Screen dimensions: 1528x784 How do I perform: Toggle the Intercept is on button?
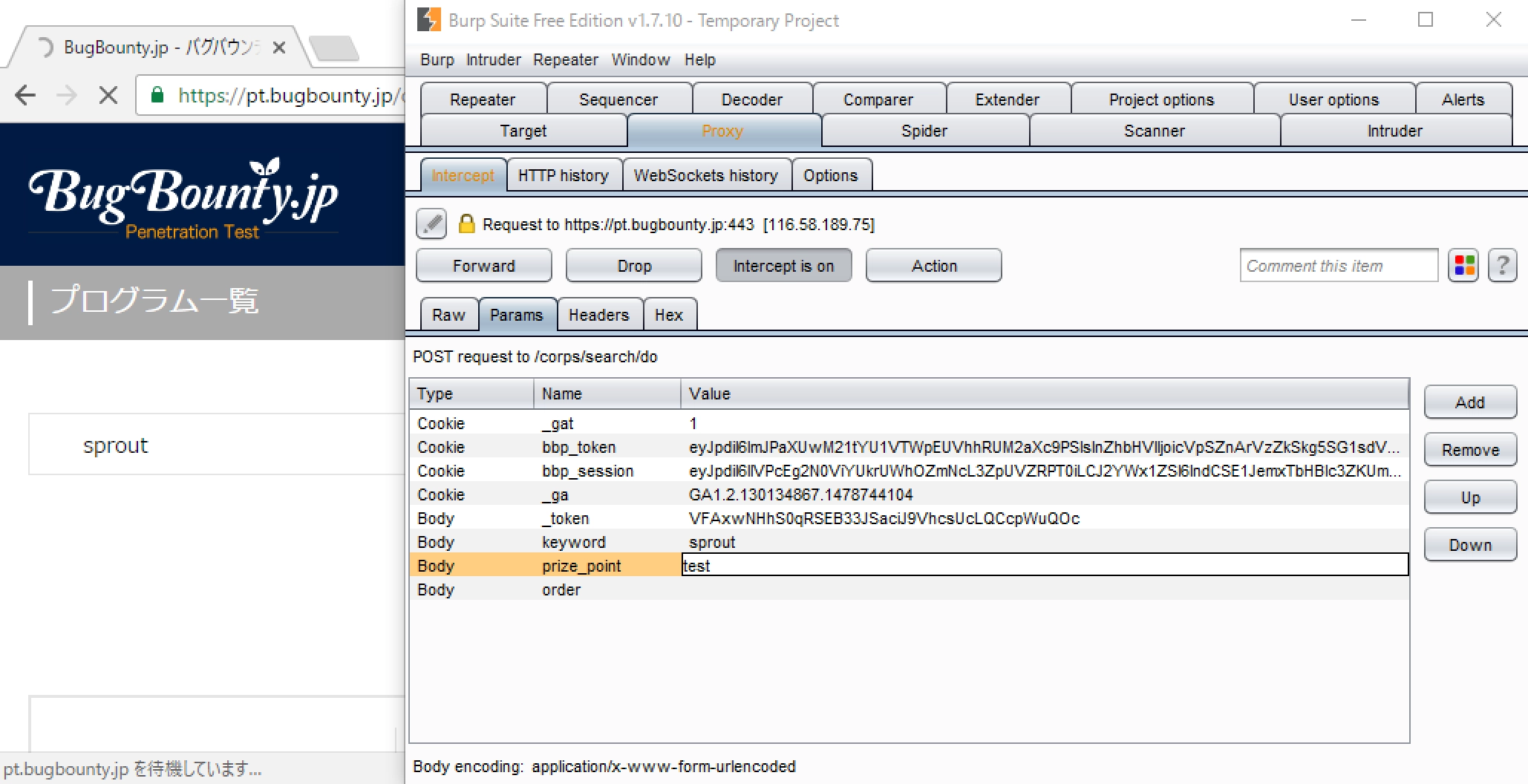783,266
